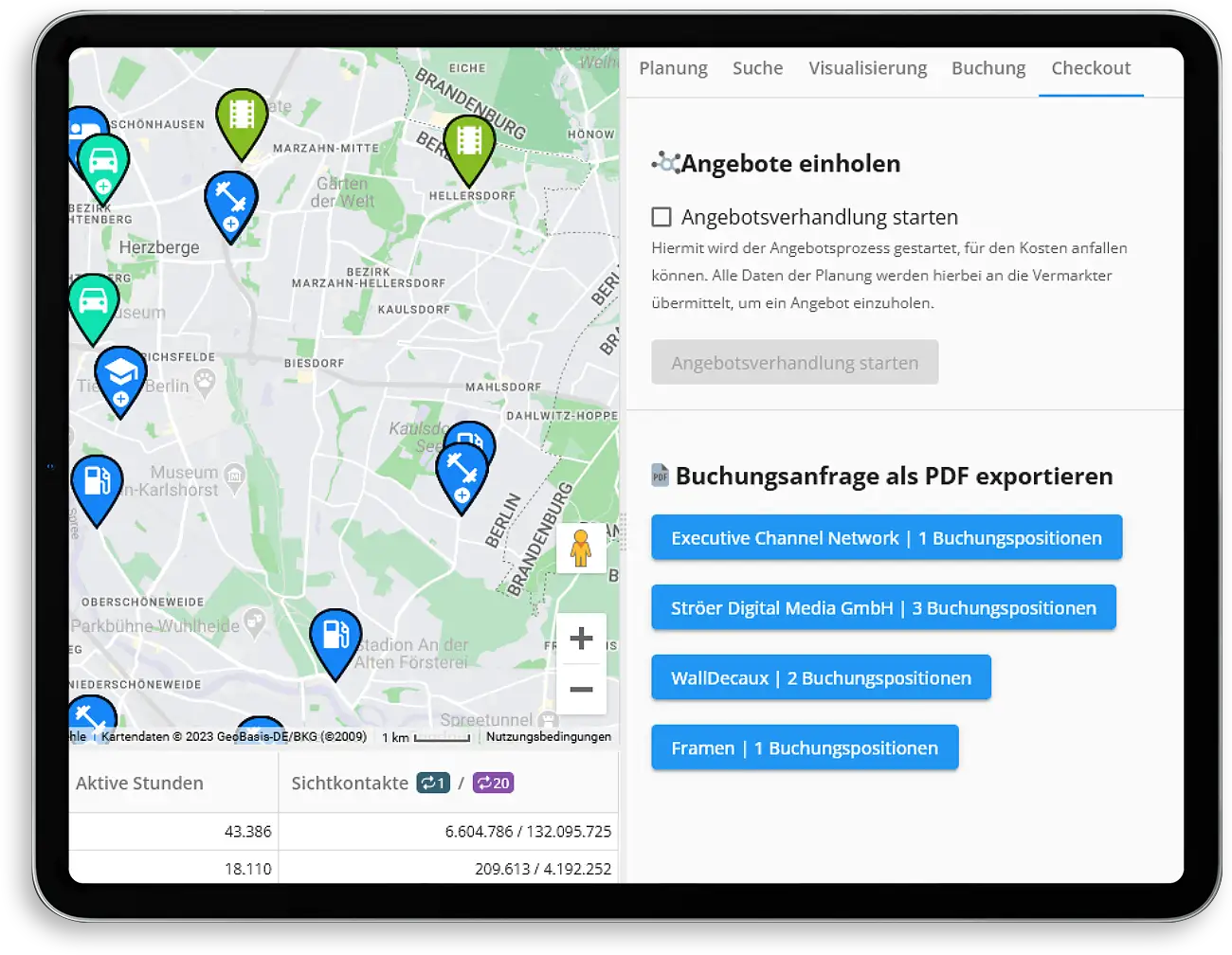Click the Kartendaten 2023 GeoBasis attribution text
The width and height of the screenshot is (1232, 955).
[x=233, y=736]
